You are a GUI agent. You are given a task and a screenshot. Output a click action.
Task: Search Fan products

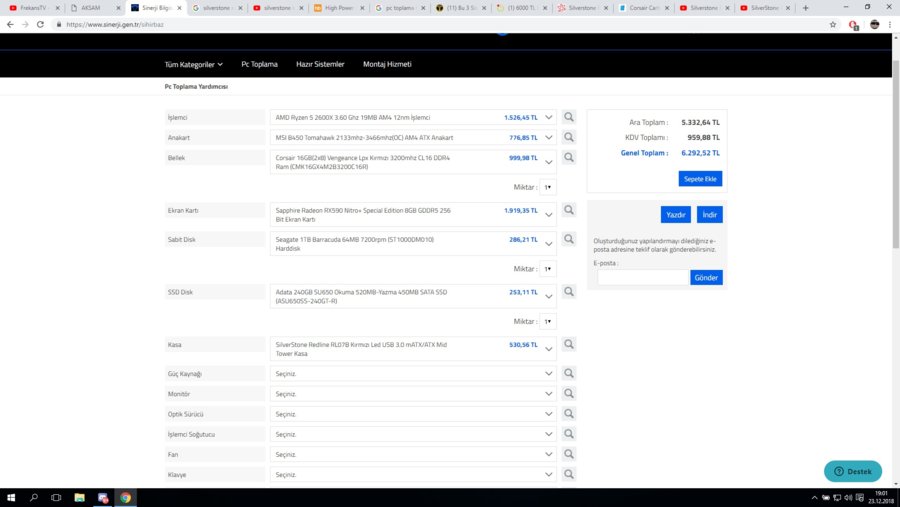point(568,454)
